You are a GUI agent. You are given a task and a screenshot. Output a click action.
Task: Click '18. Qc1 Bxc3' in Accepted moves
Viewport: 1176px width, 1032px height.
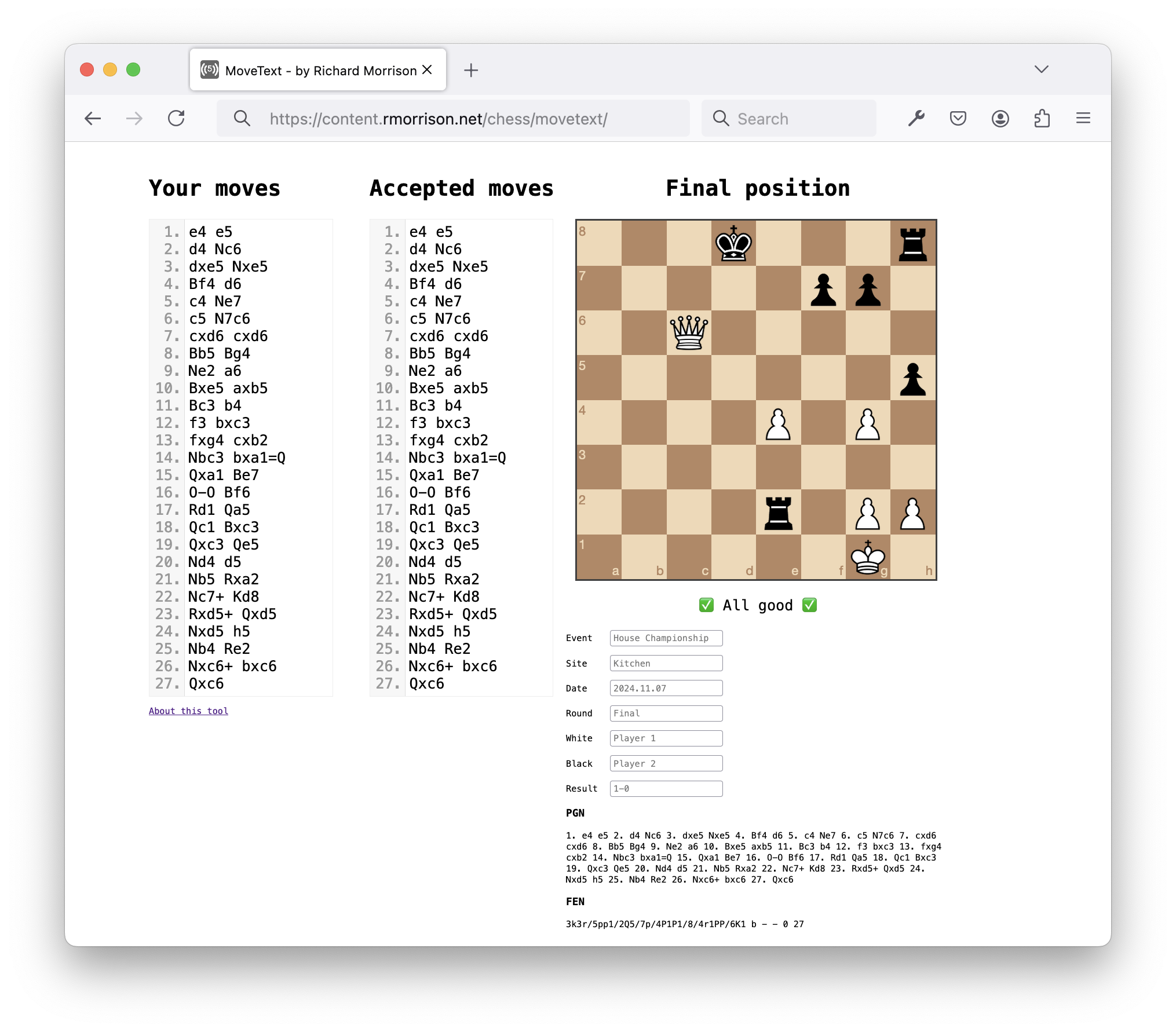(x=444, y=527)
